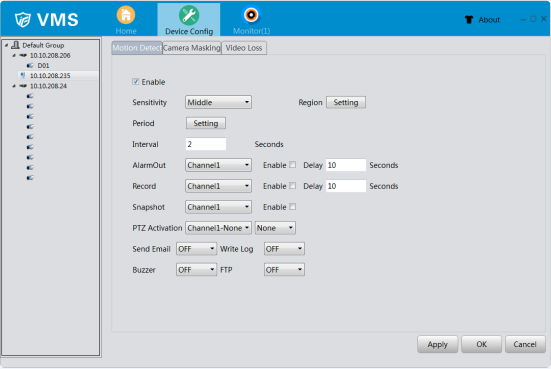Open the PTZ None dropdown
551x369 pixels.
click(x=275, y=228)
